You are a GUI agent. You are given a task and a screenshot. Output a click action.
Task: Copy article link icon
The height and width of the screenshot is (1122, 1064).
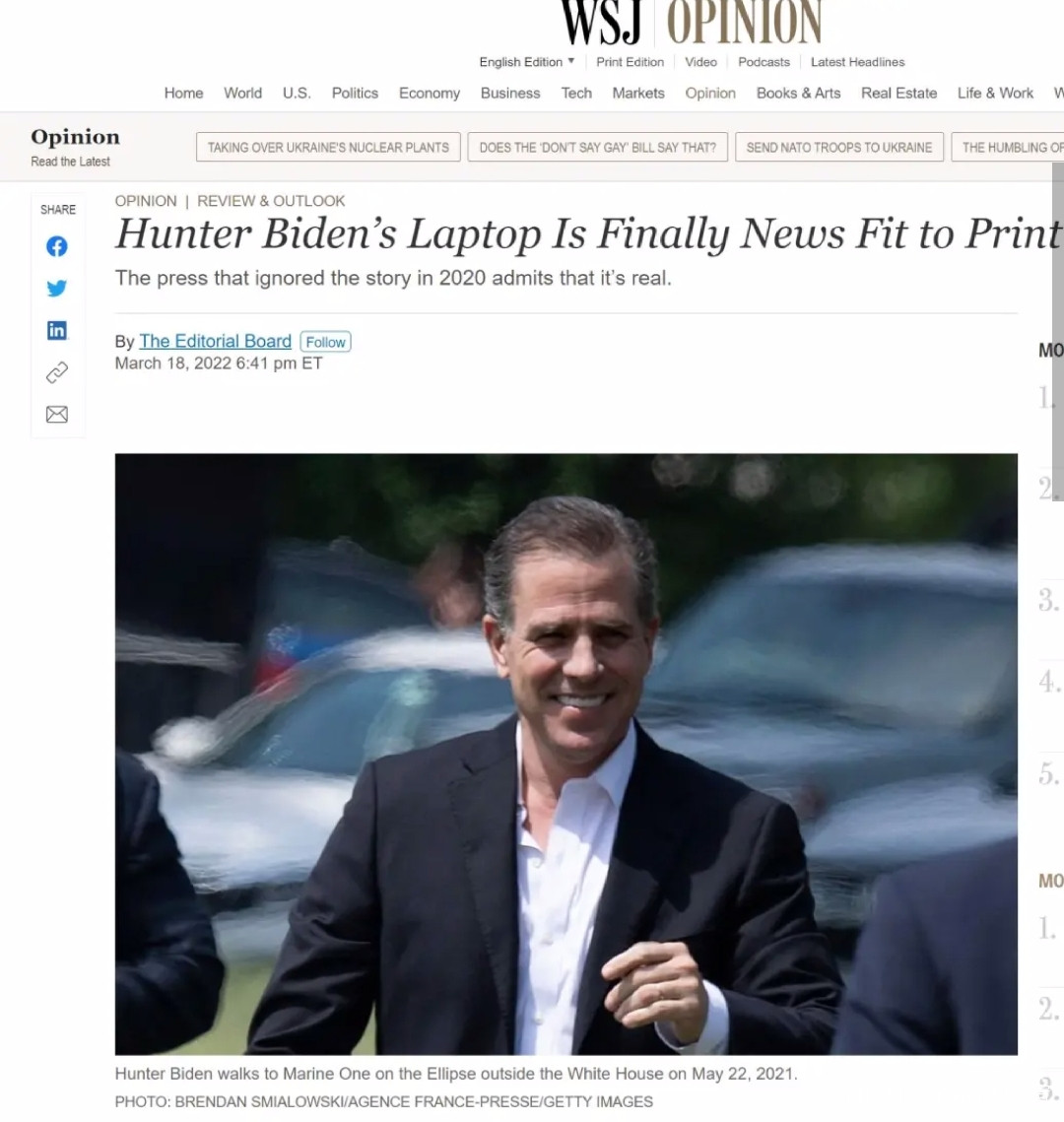56,372
